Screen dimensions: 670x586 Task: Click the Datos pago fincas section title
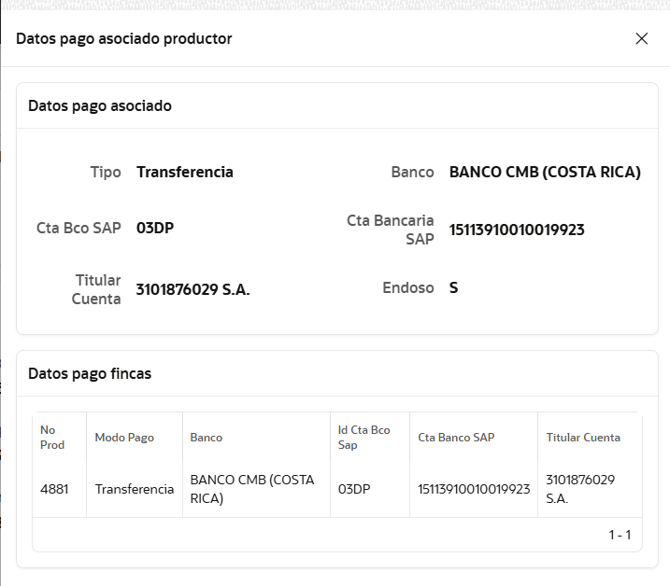click(89, 373)
